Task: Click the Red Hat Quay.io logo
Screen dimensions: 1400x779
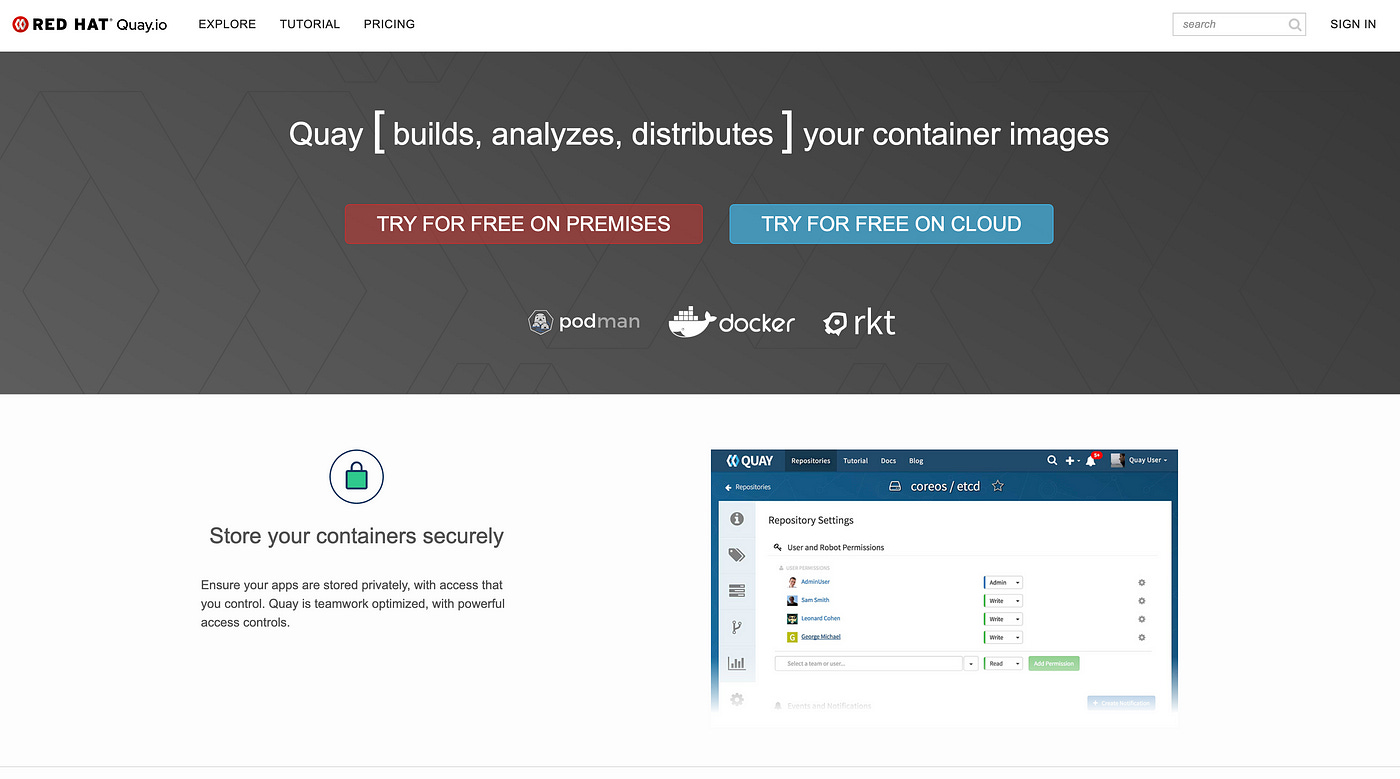Action: (x=89, y=24)
